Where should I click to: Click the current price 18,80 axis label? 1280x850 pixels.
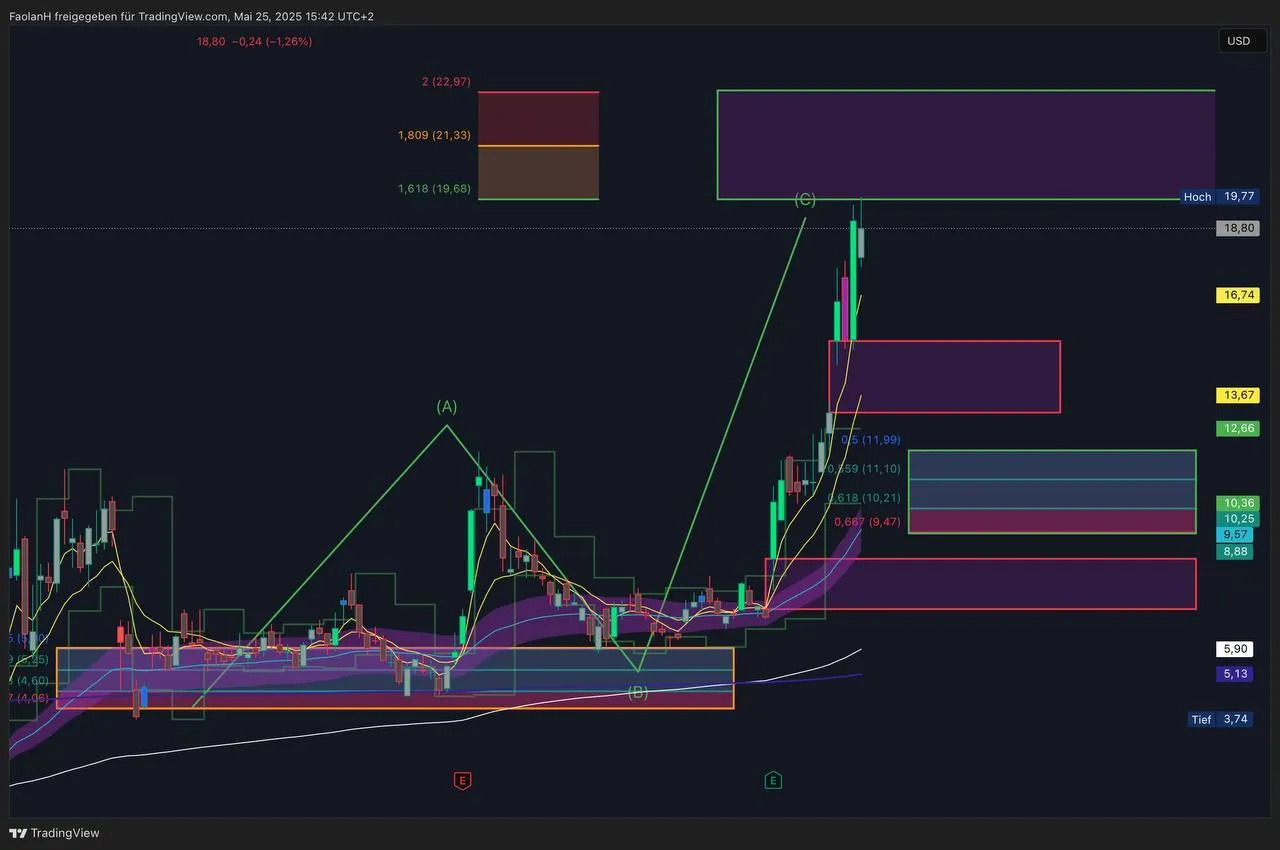(x=1238, y=228)
